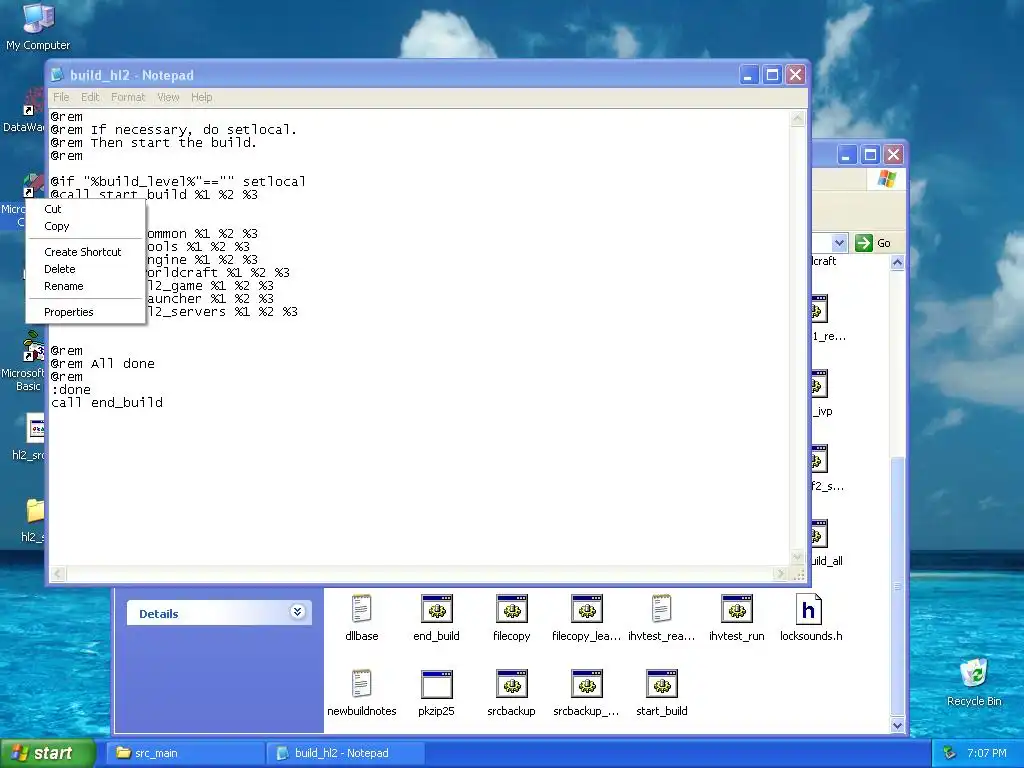The width and height of the screenshot is (1024, 768).
Task: Click the Details panel header
Action: [219, 613]
